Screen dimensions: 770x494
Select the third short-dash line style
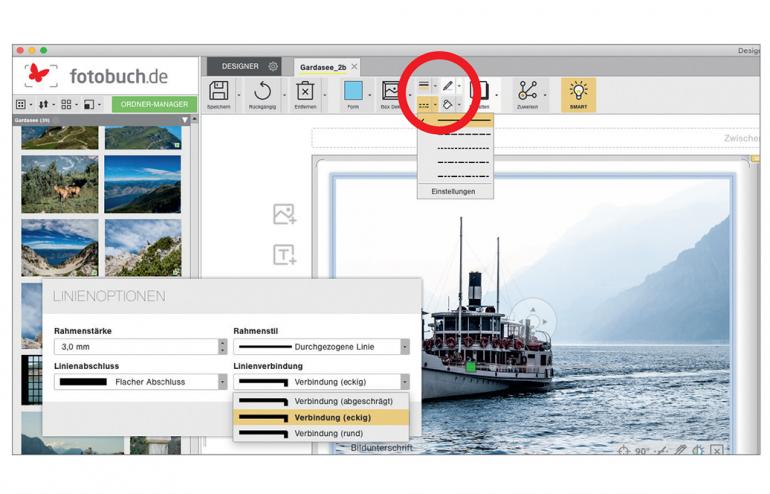click(455, 148)
